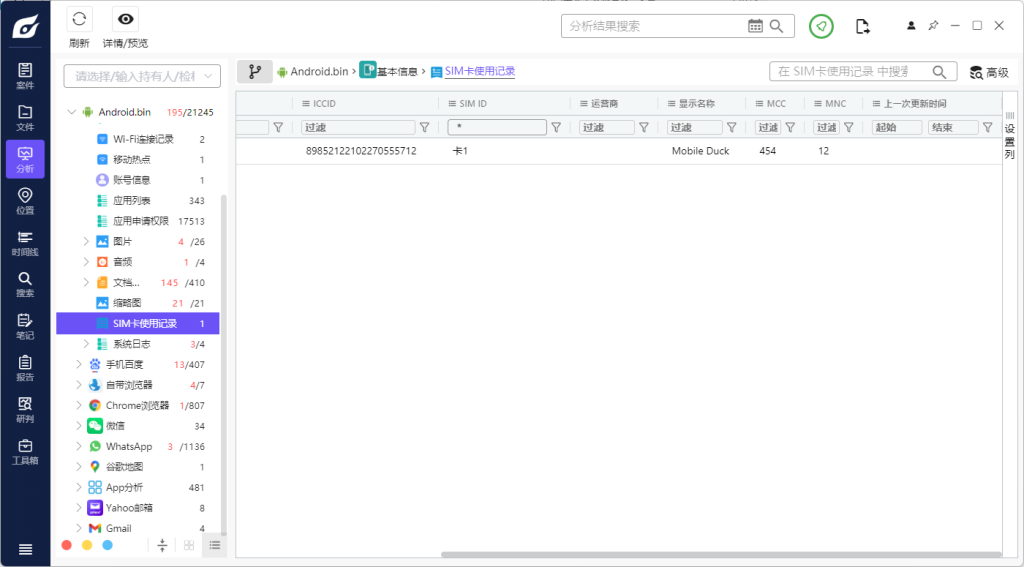Click the export file icon in title bar
1024x567 pixels.
tap(862, 26)
